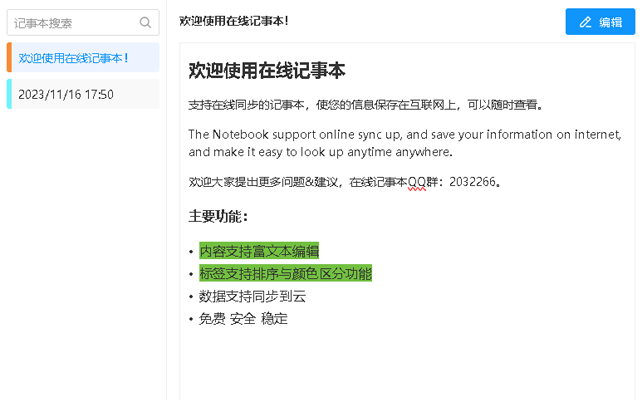
Task: Click the bullet item 数据支持同步到云
Action: point(252,296)
